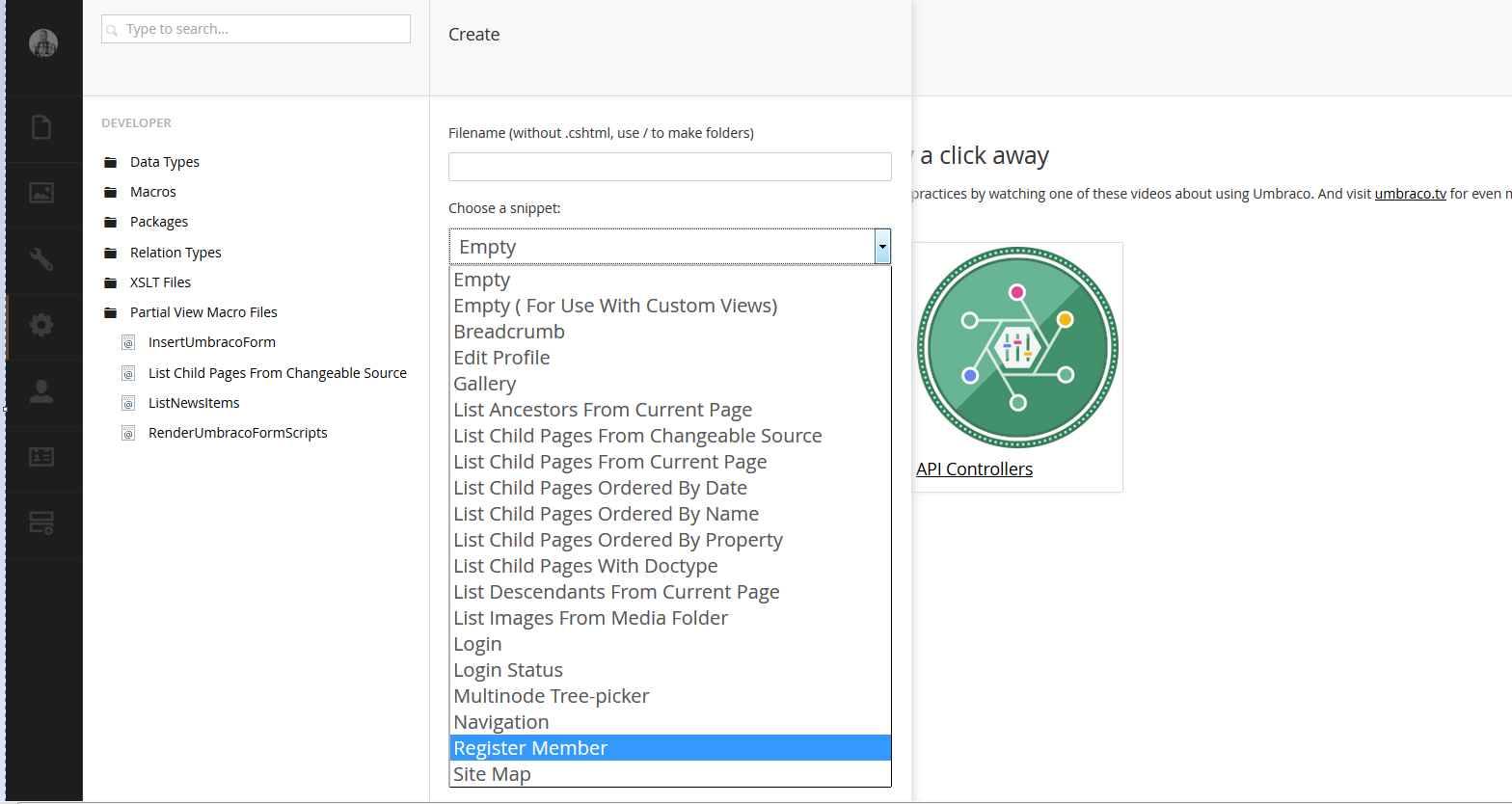Image resolution: width=1512 pixels, height=804 pixels.
Task: Open the Members section card icon
Action: (41, 457)
